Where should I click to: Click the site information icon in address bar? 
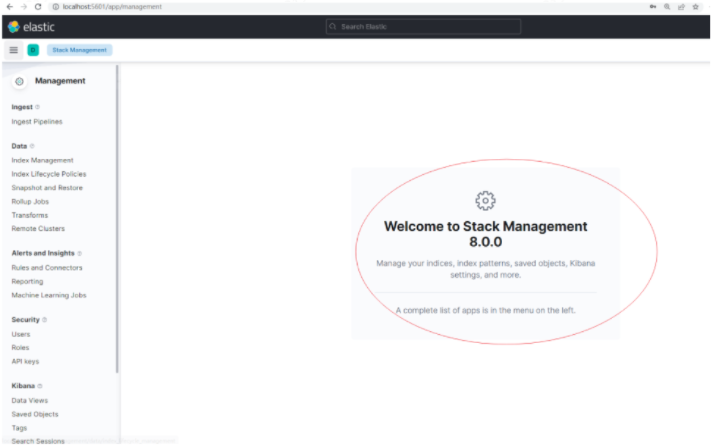[x=55, y=7]
